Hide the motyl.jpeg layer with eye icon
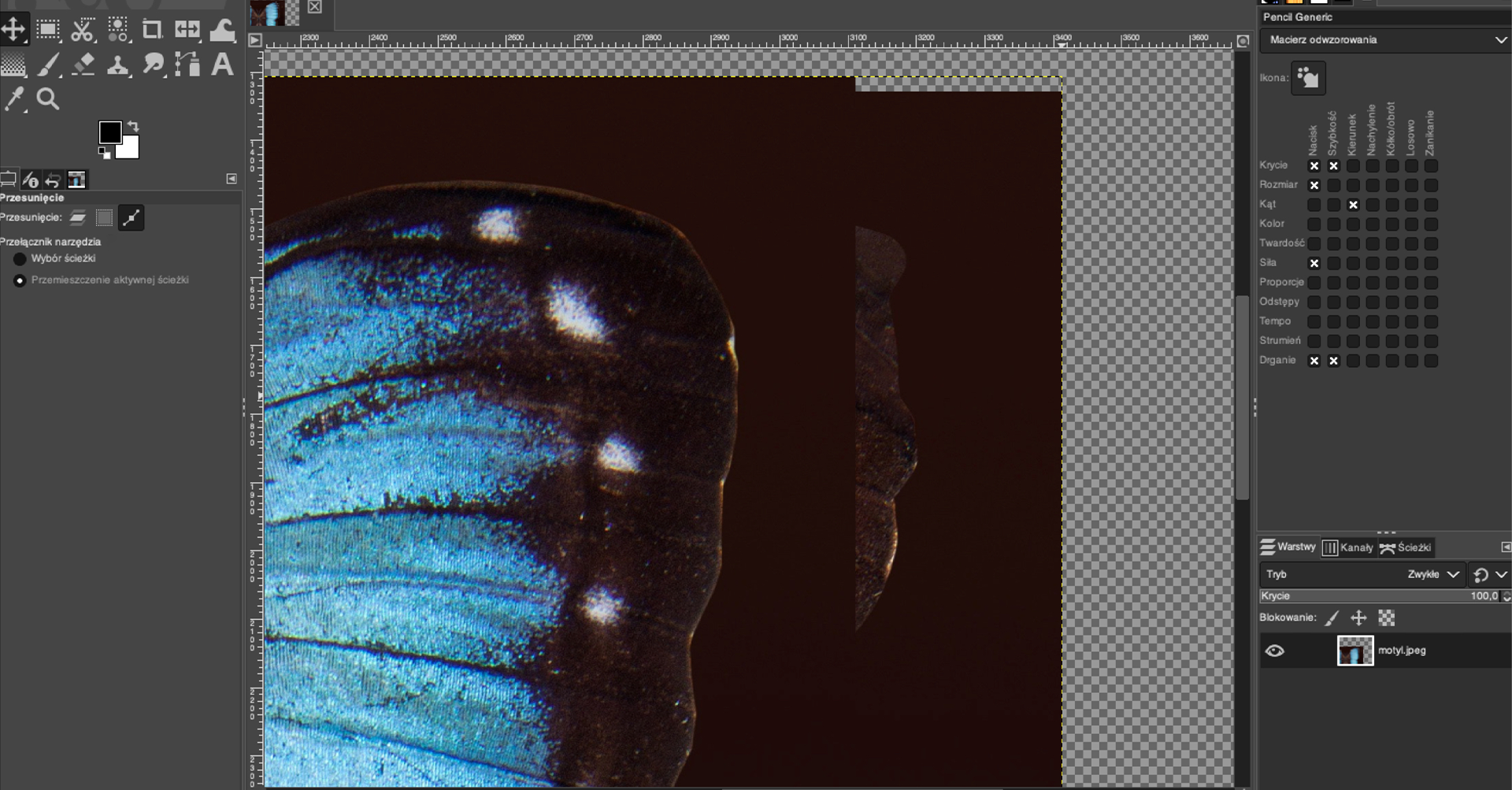 1274,651
